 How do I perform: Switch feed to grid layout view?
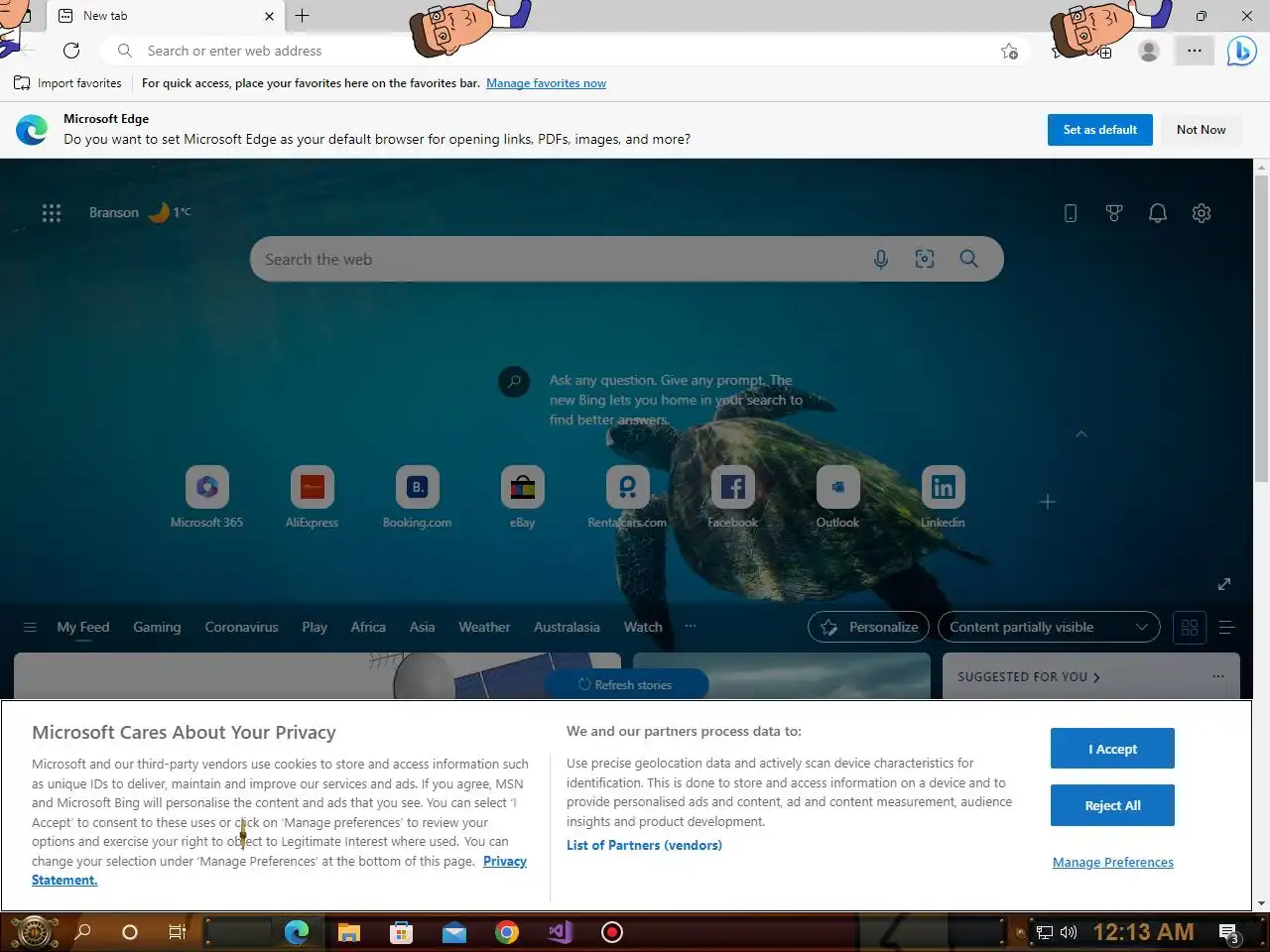click(x=1190, y=627)
